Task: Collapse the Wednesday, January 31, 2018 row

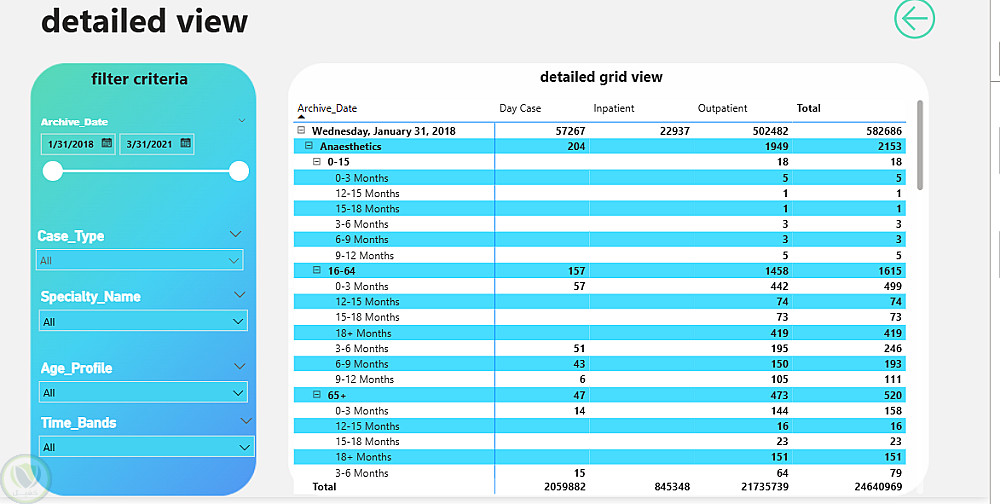Action: [x=301, y=131]
